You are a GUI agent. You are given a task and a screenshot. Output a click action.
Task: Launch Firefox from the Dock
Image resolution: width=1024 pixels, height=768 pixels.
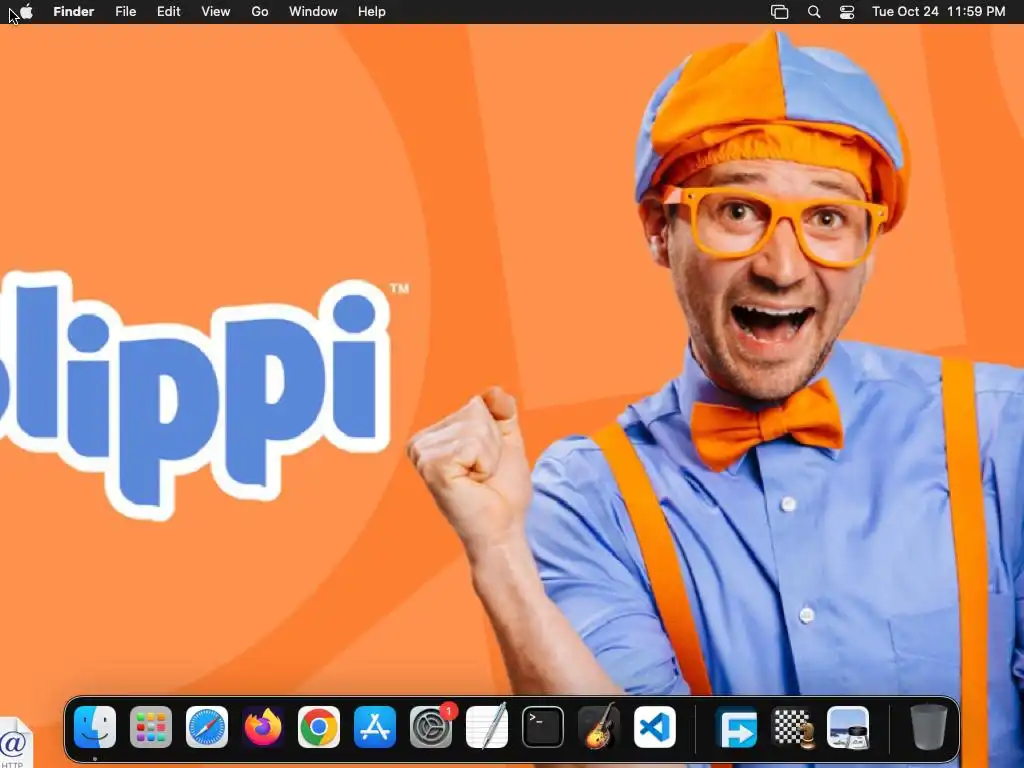coord(263,727)
